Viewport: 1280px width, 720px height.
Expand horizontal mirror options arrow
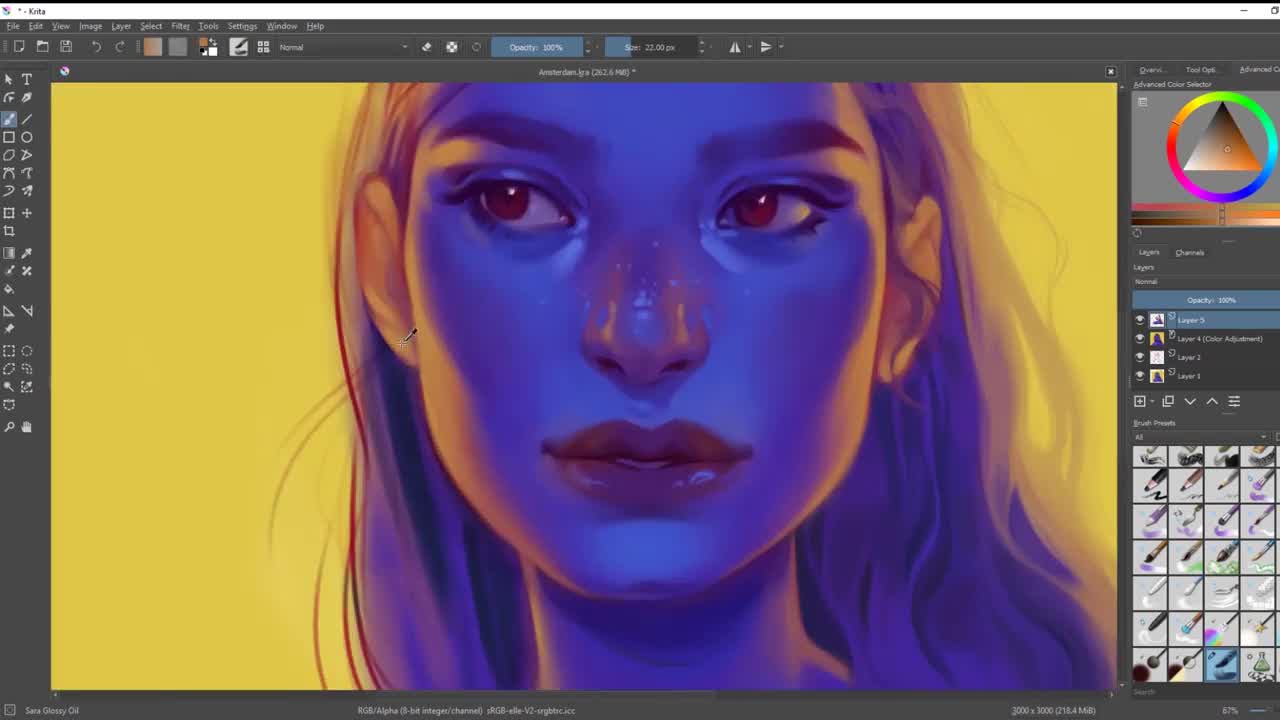point(749,47)
